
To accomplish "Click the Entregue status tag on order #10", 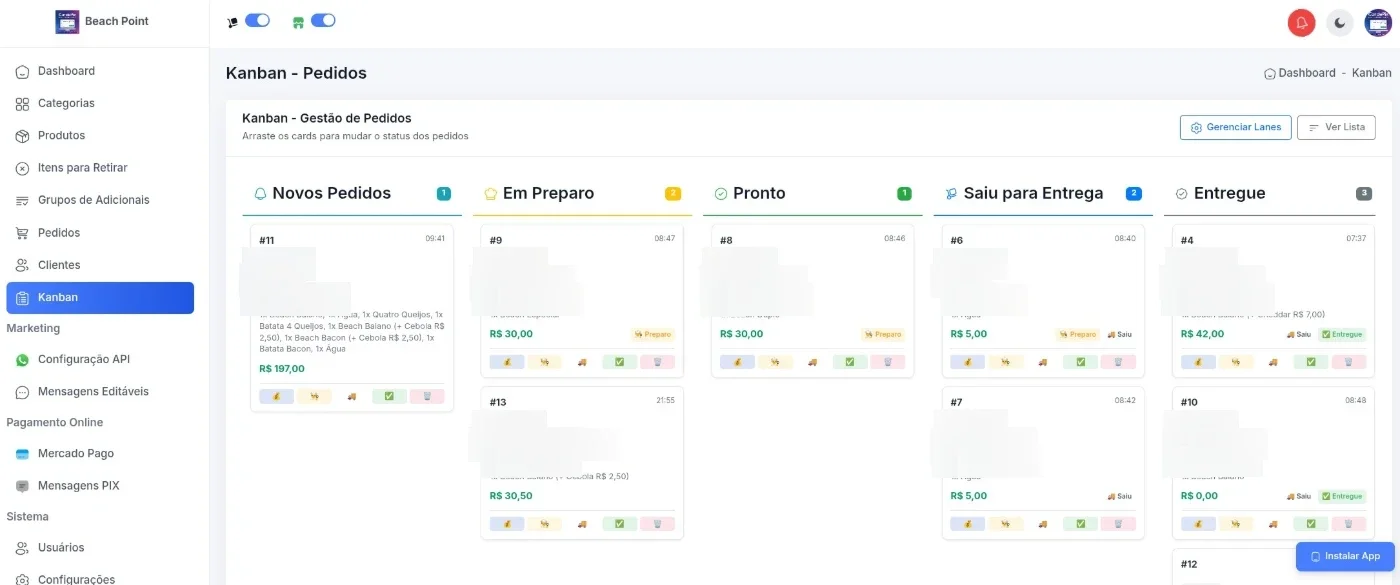I will pyautogui.click(x=1342, y=496).
